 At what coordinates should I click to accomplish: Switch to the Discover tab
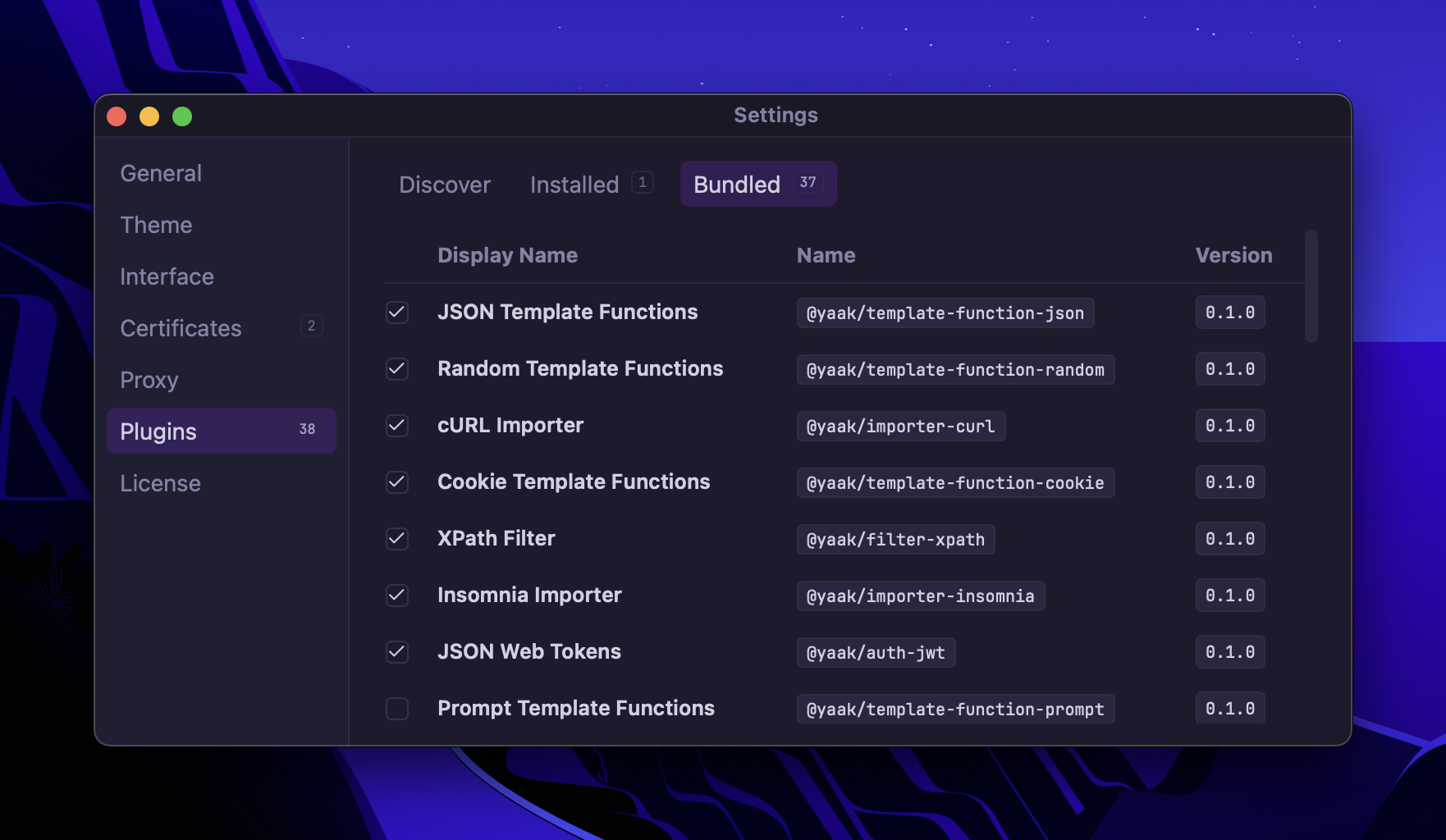click(444, 185)
